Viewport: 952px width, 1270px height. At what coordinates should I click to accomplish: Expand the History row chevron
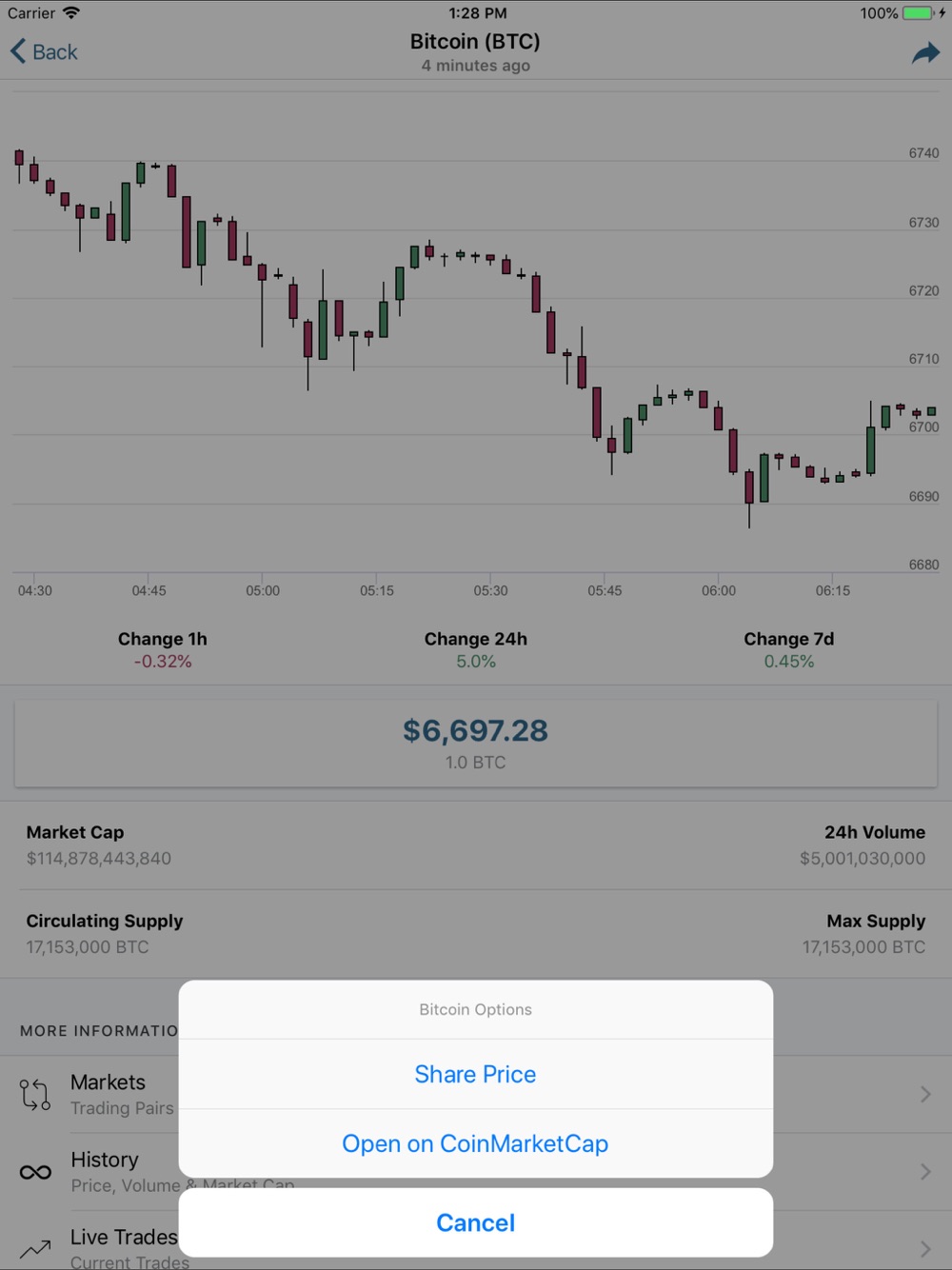925,1171
